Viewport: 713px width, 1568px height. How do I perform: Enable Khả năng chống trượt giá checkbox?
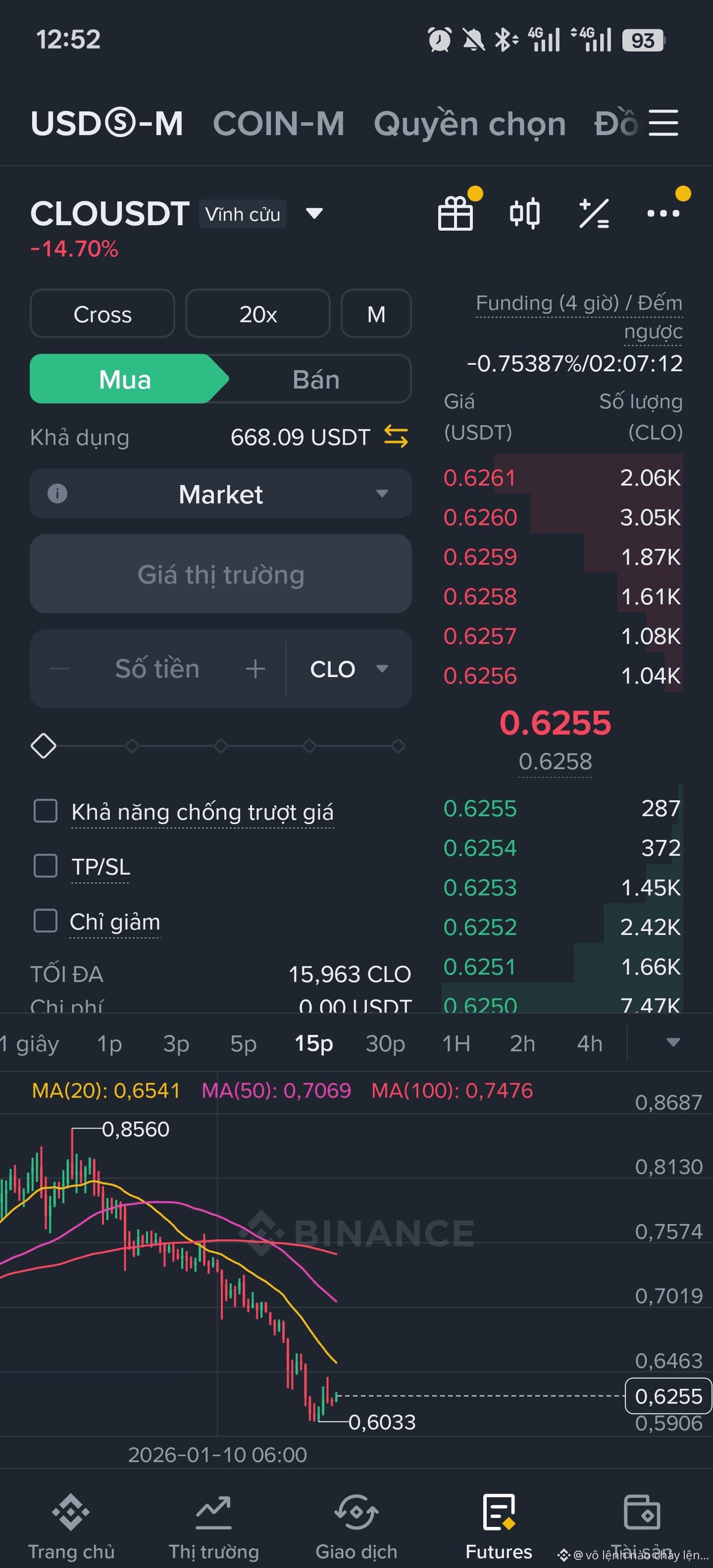(x=45, y=811)
